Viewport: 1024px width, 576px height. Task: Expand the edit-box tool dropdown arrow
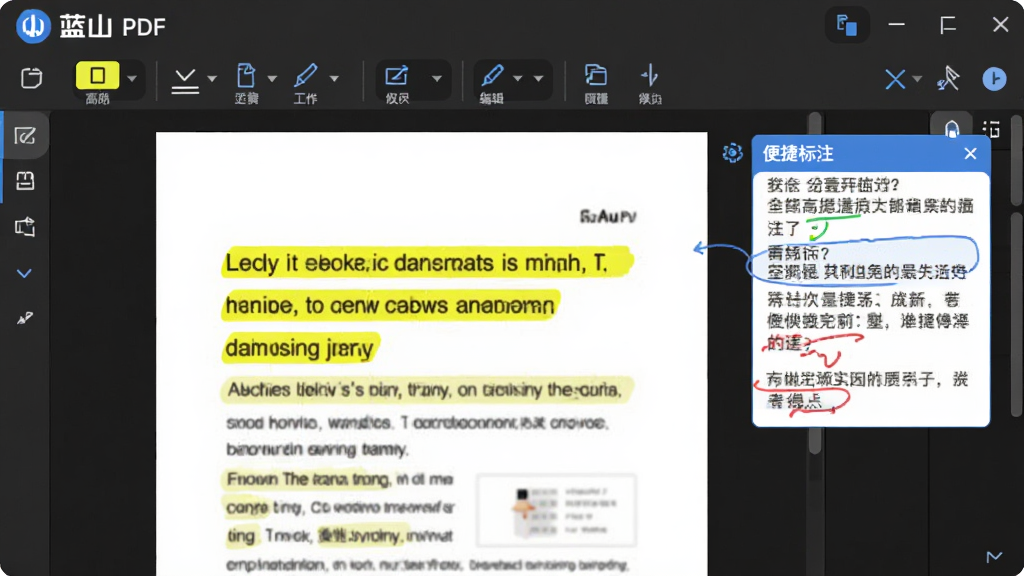tap(436, 79)
